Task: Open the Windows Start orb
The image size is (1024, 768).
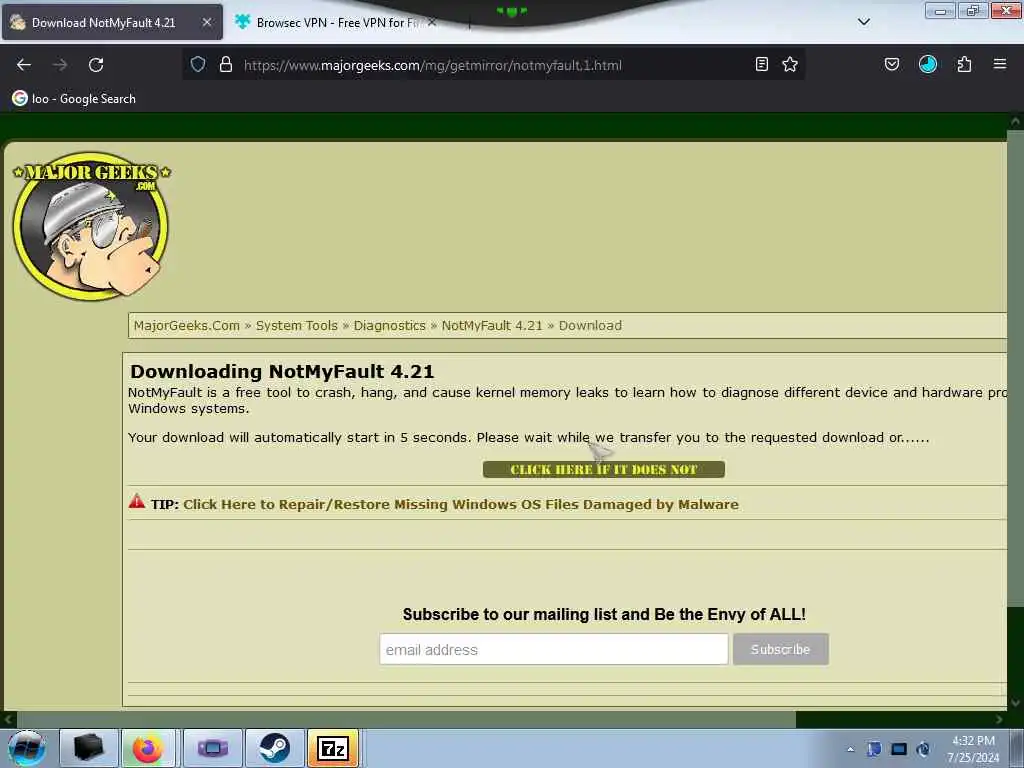Action: click(27, 748)
